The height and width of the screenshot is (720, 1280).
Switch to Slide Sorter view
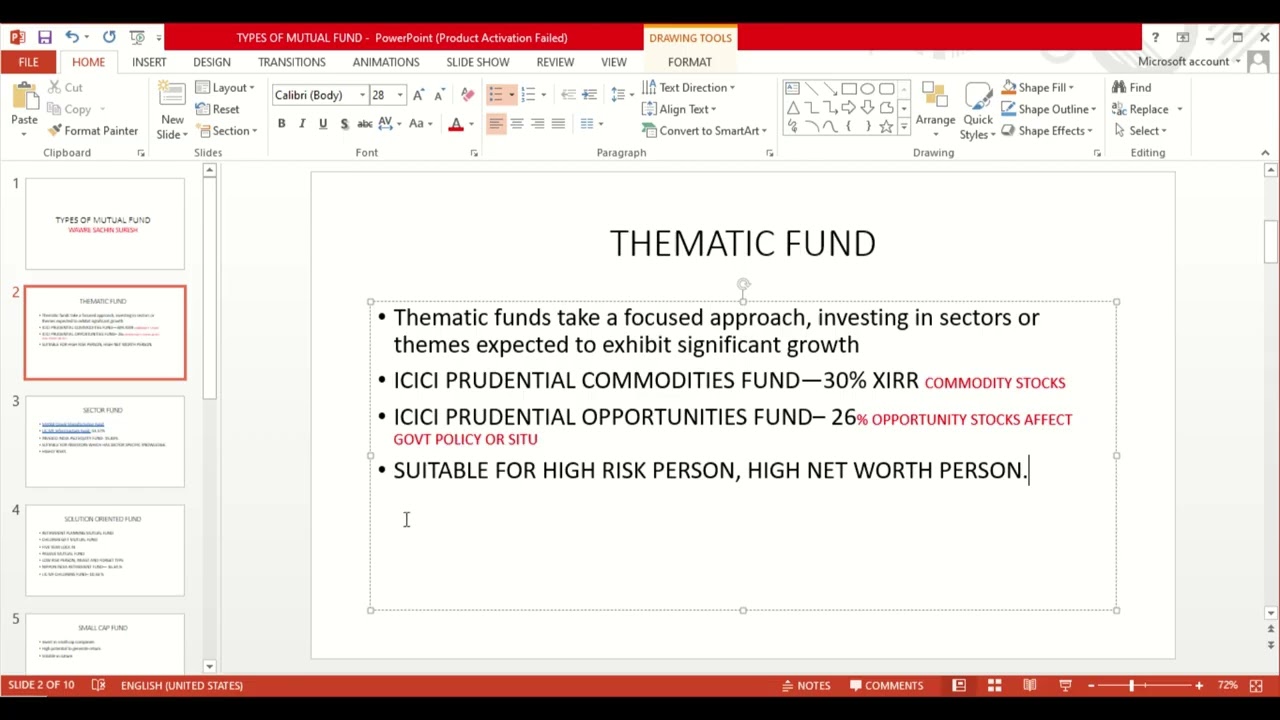pos(994,685)
